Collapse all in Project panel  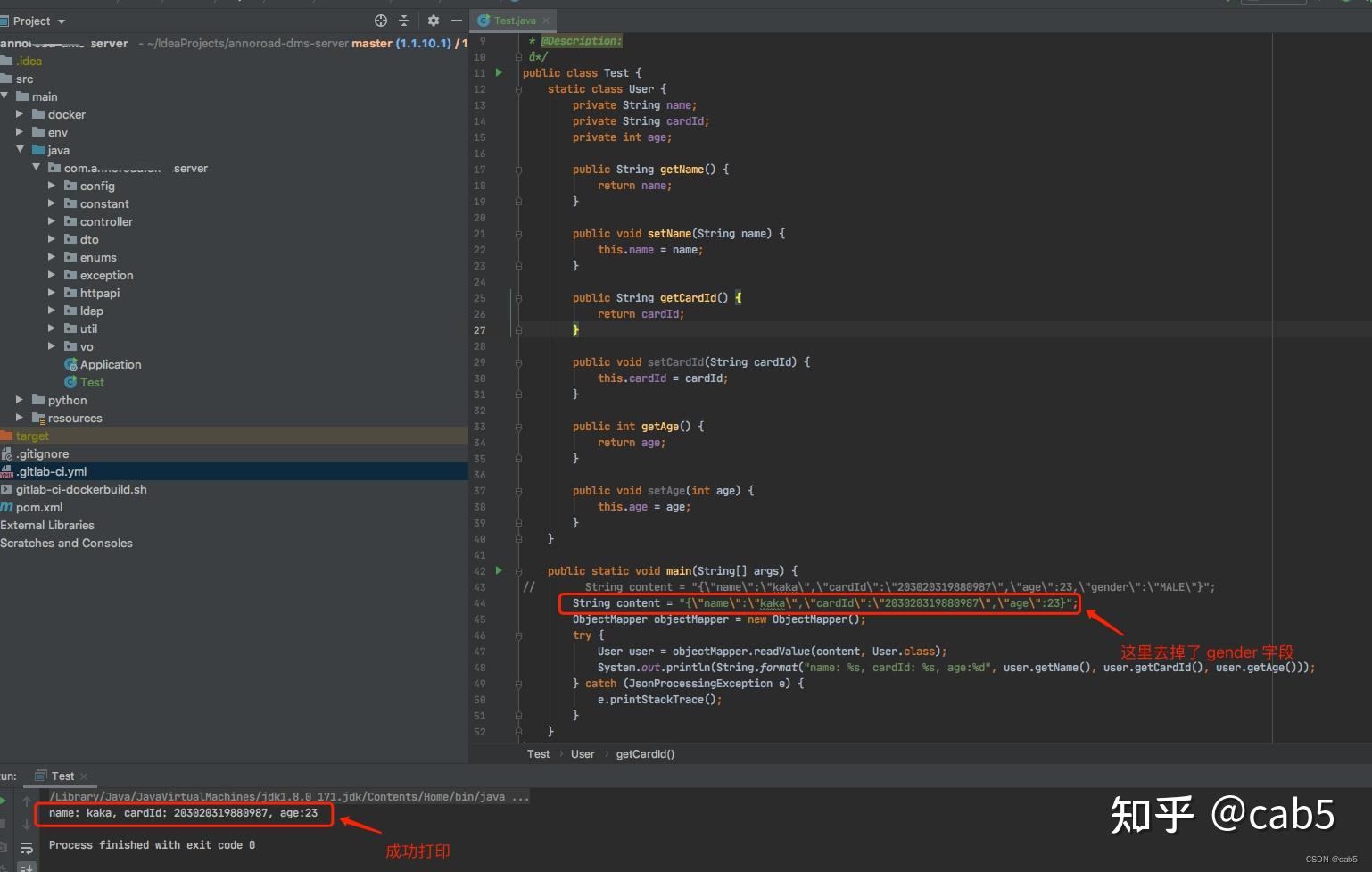pyautogui.click(x=404, y=21)
